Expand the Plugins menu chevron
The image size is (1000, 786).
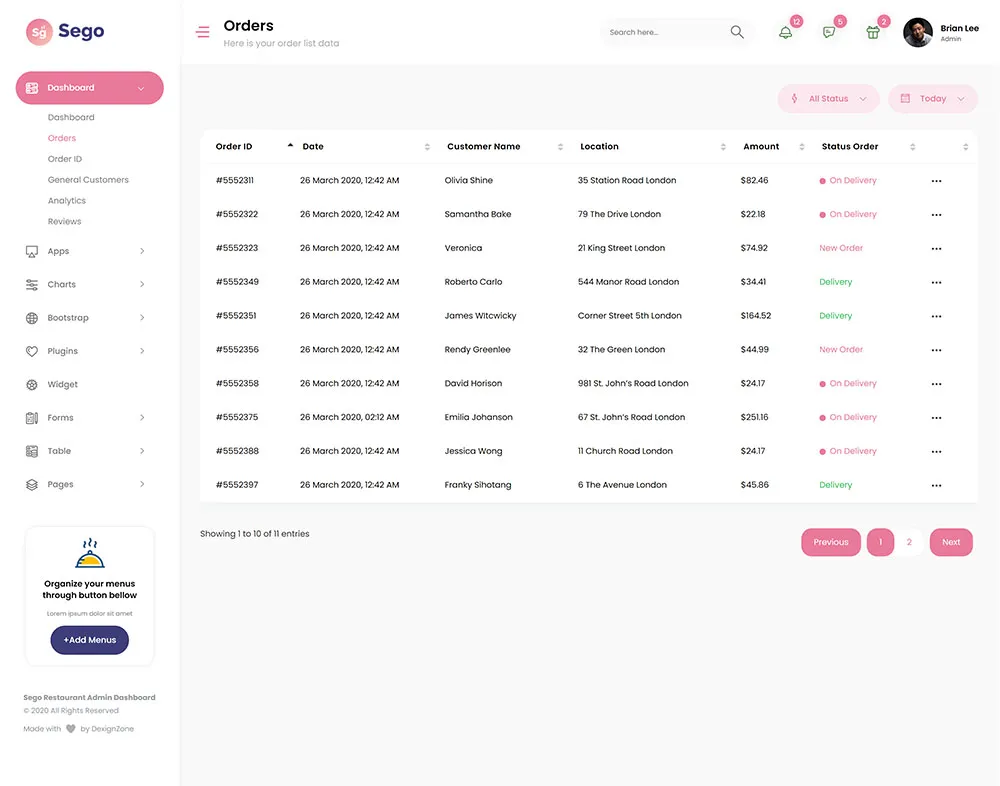pyautogui.click(x=142, y=351)
